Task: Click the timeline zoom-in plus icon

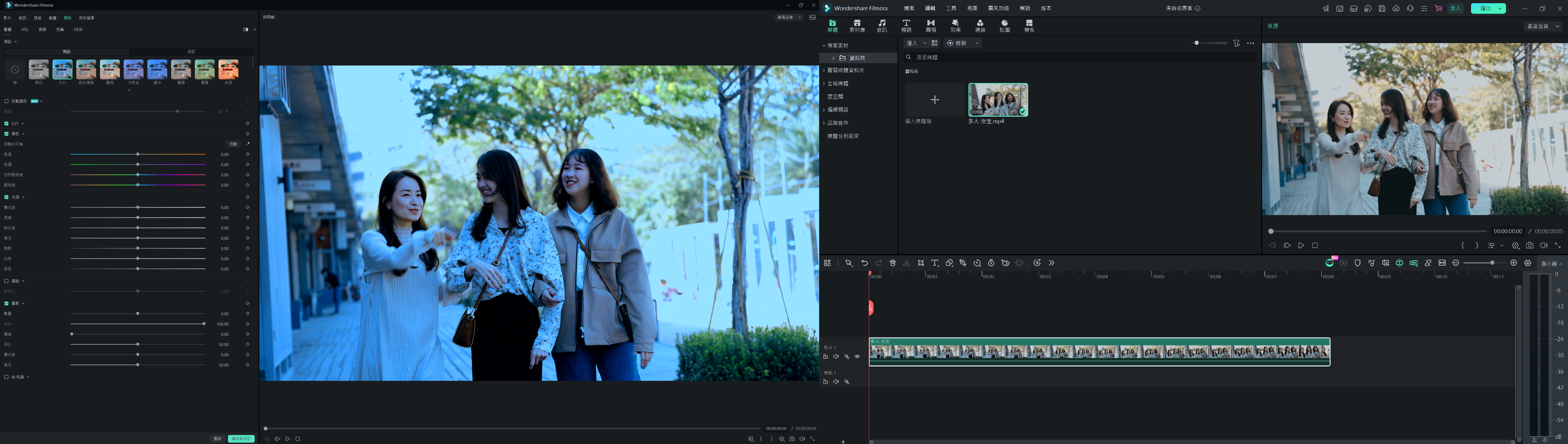Action: (1514, 263)
